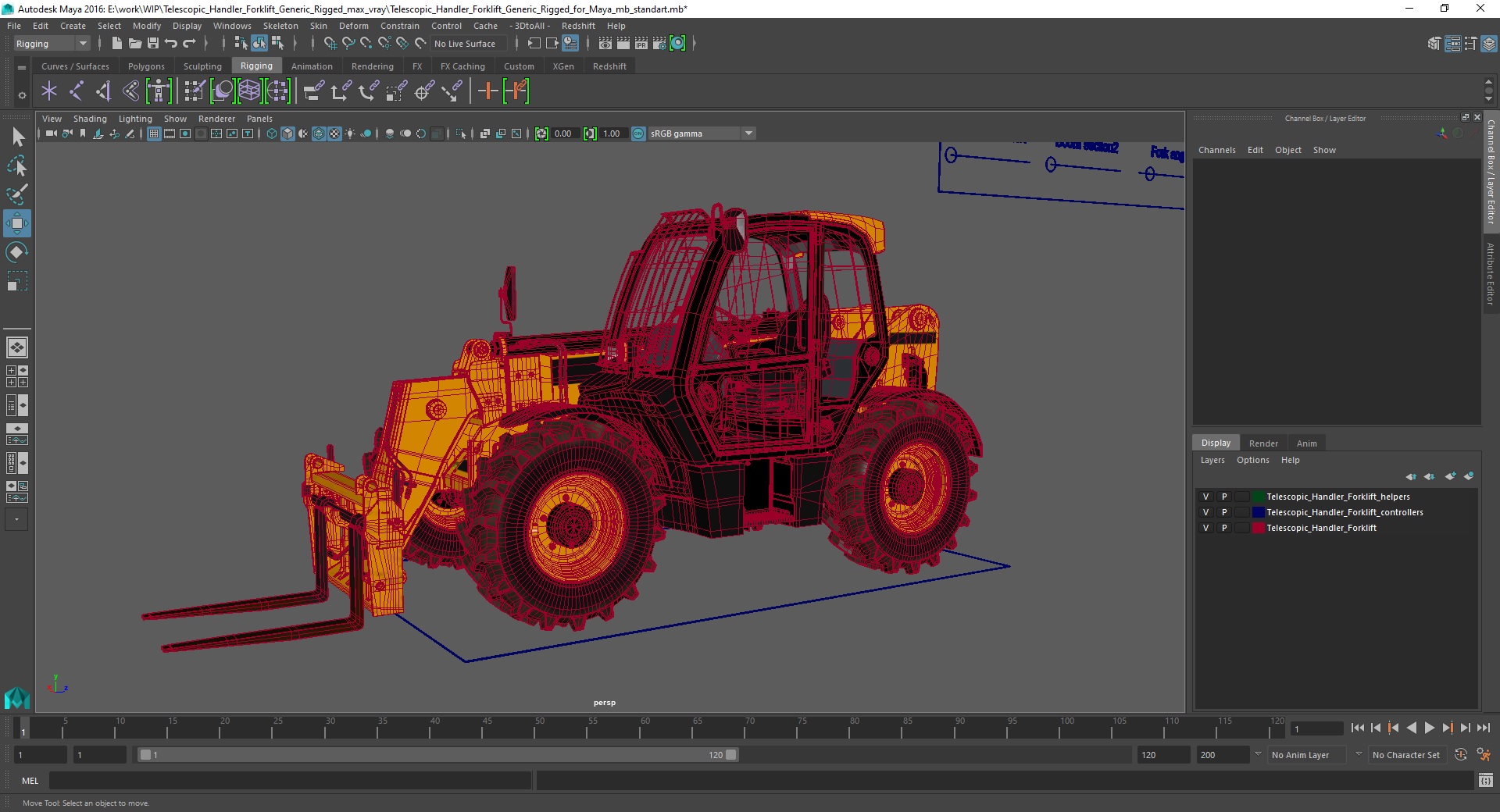The image size is (1500, 812).
Task: Toggle the viewport grid display button
Action: (x=154, y=134)
